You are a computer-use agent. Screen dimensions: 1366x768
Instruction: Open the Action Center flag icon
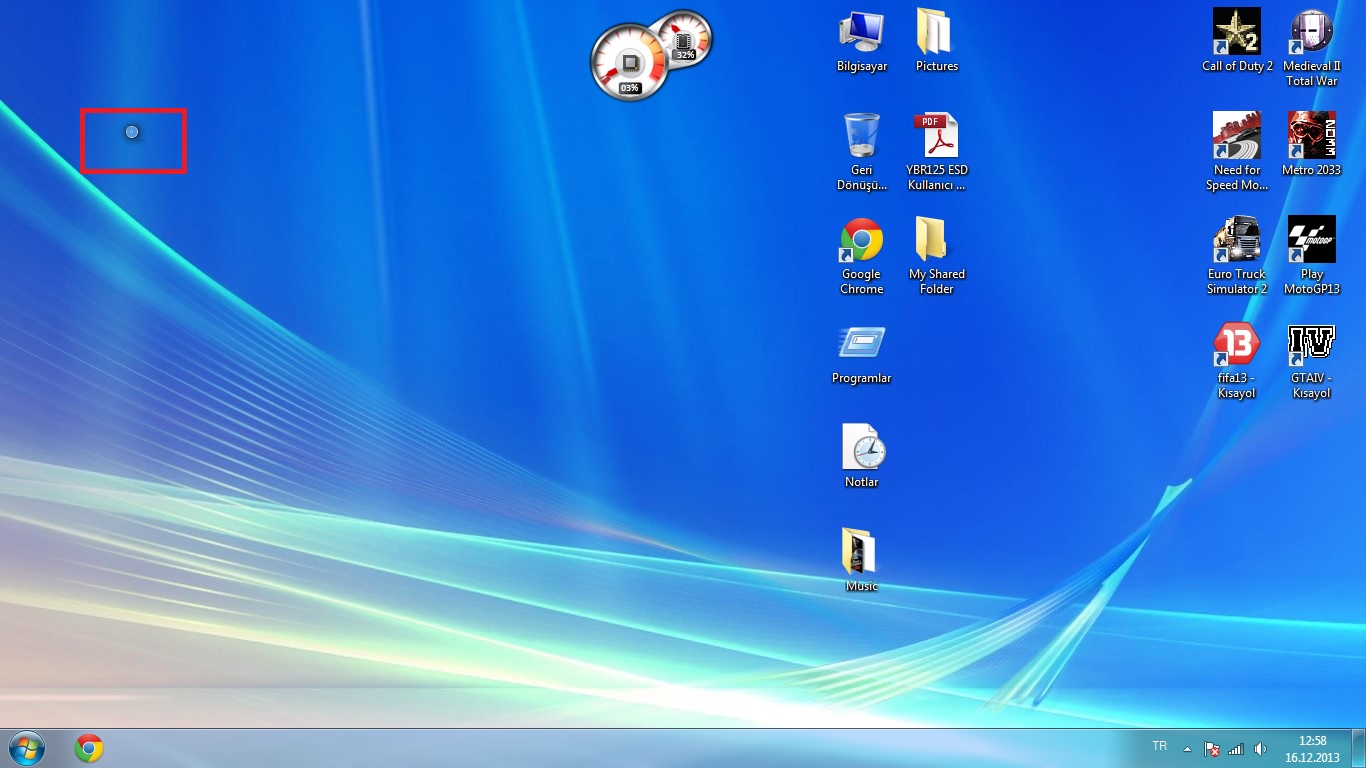tap(1211, 748)
